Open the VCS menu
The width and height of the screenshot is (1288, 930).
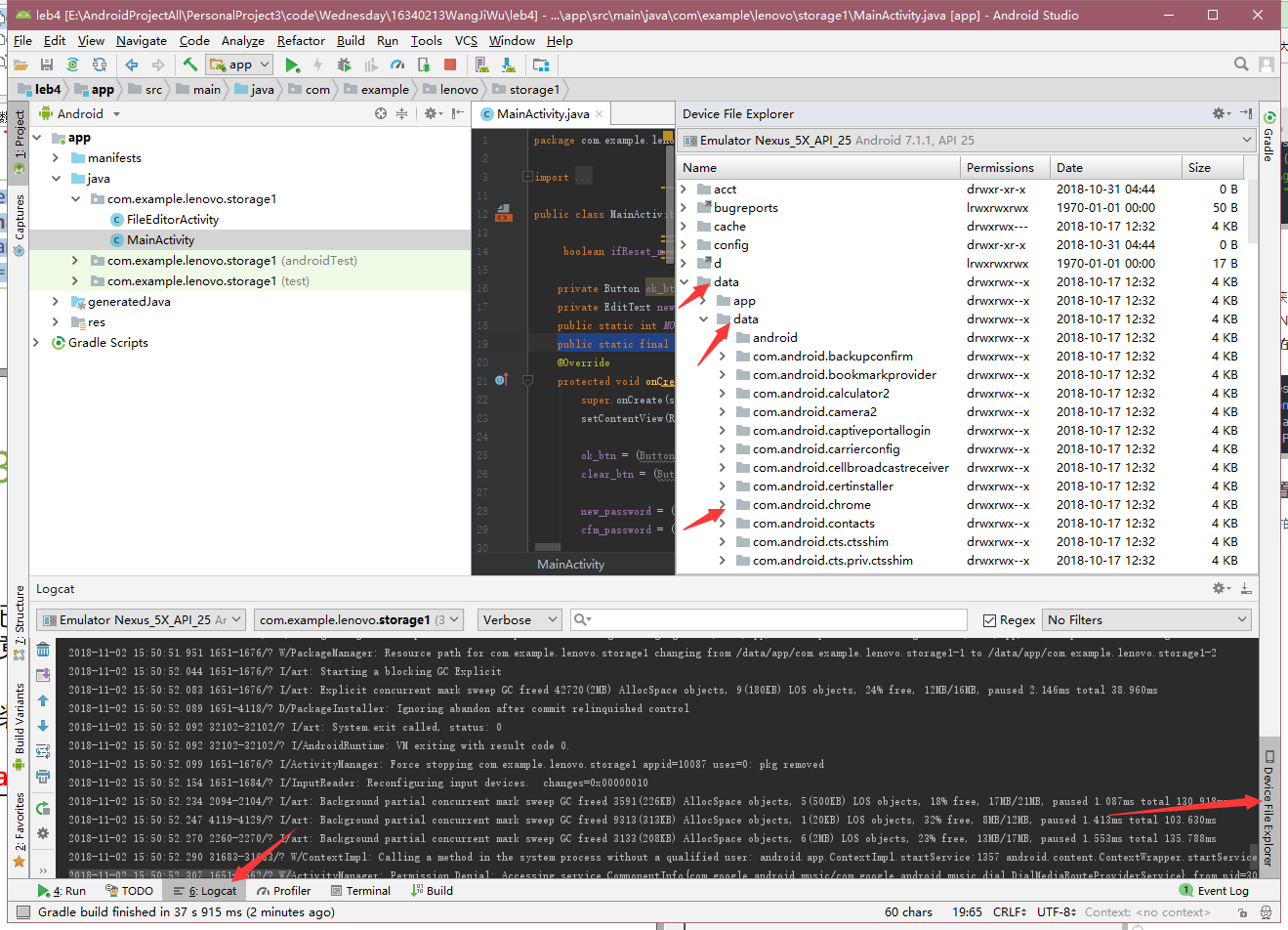click(x=466, y=41)
